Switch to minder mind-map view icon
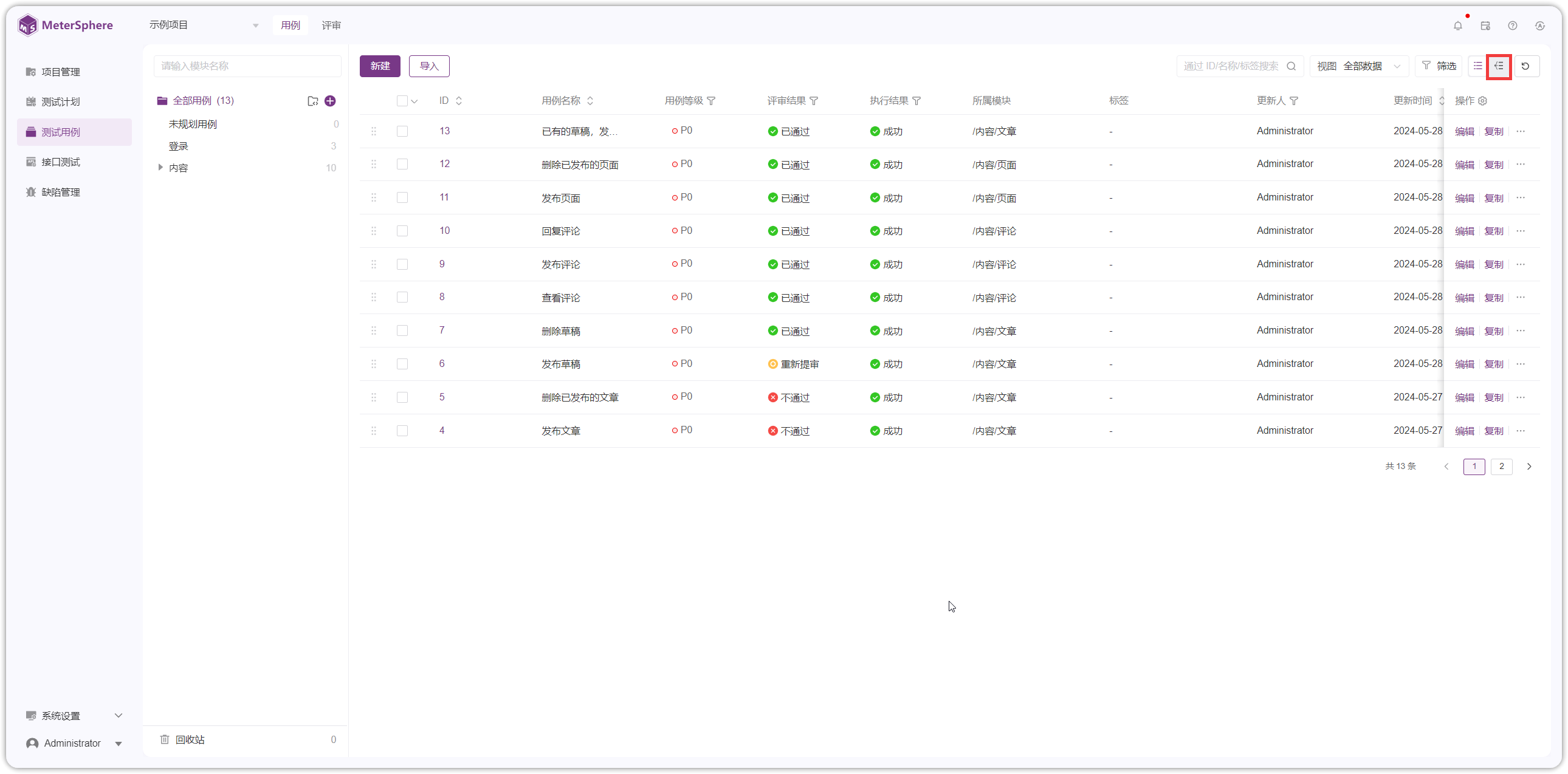Viewport: 1568px width, 774px height. coord(1499,66)
